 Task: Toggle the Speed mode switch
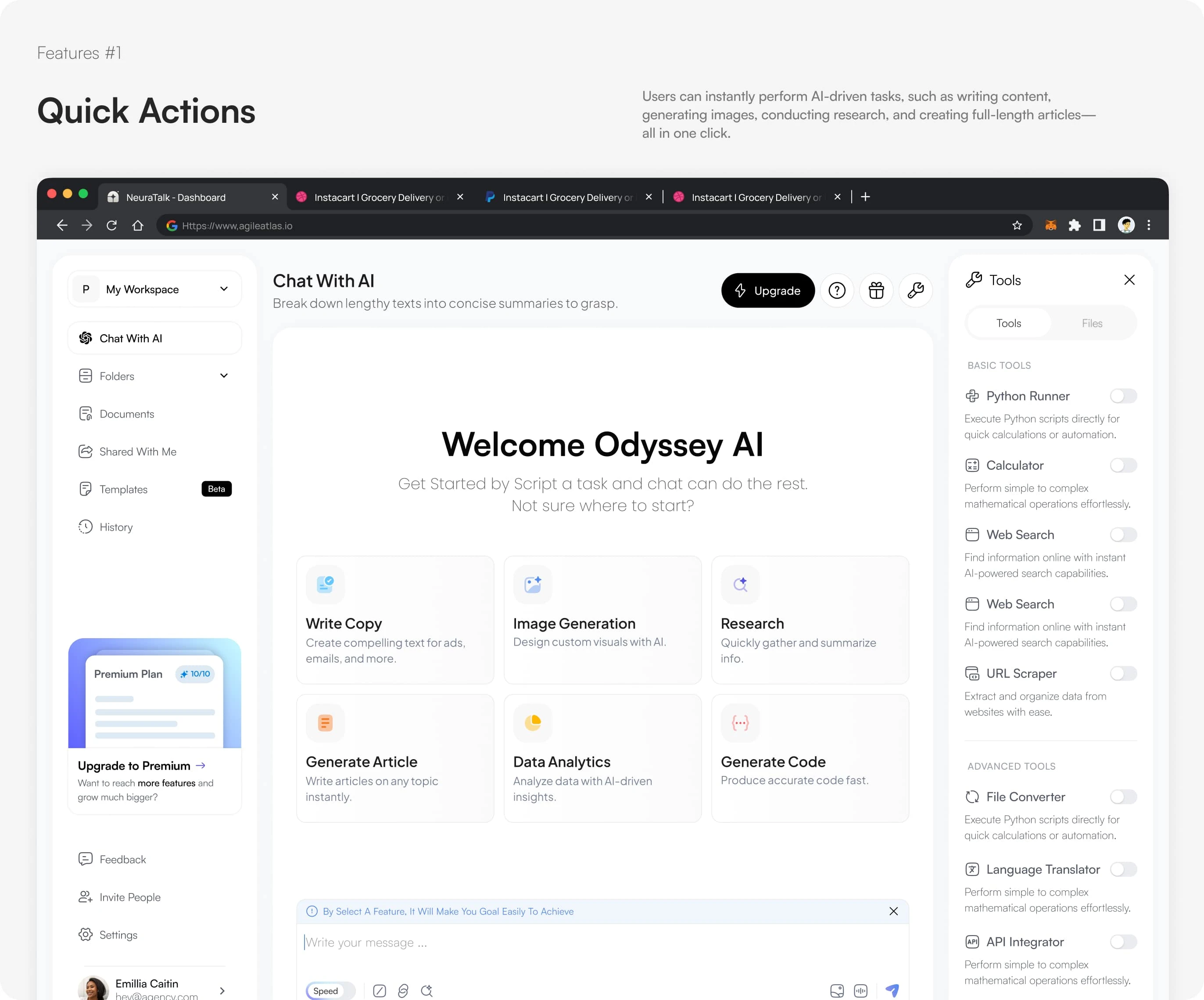click(330, 991)
